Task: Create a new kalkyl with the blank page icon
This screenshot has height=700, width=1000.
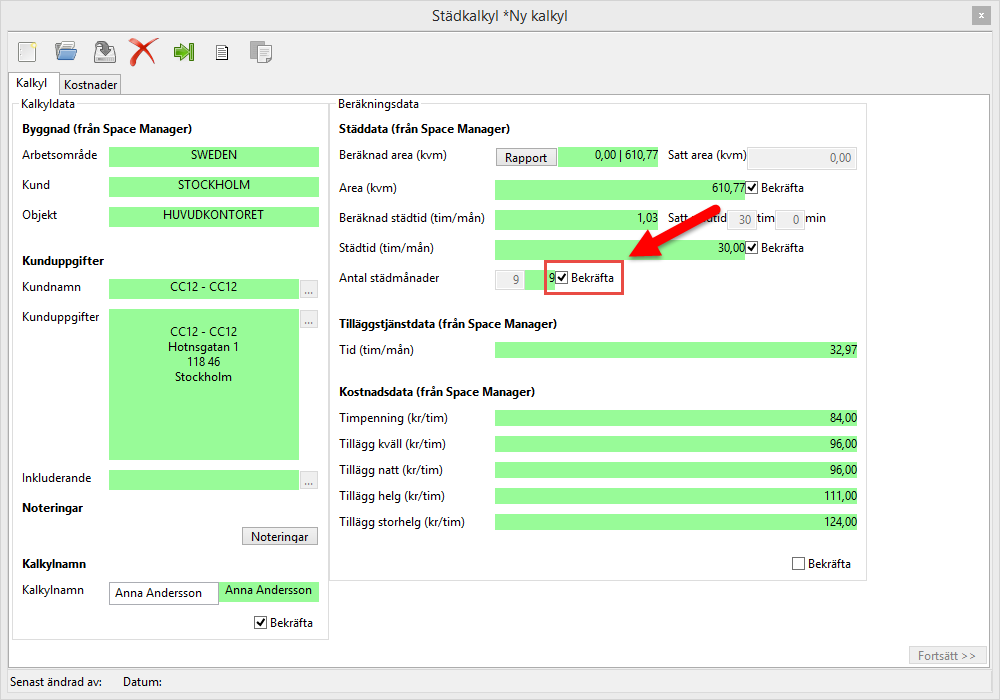Action: tap(27, 51)
